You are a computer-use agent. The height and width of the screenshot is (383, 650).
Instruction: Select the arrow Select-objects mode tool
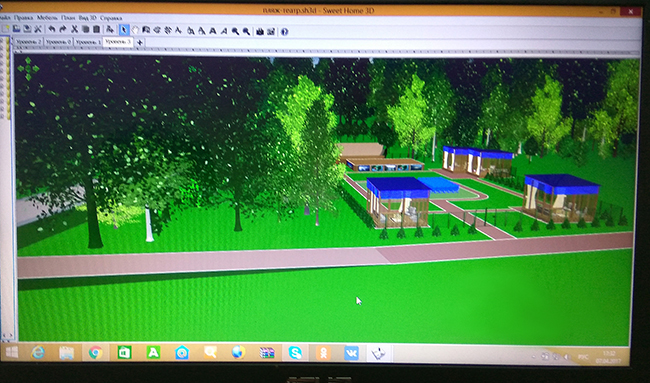124,30
